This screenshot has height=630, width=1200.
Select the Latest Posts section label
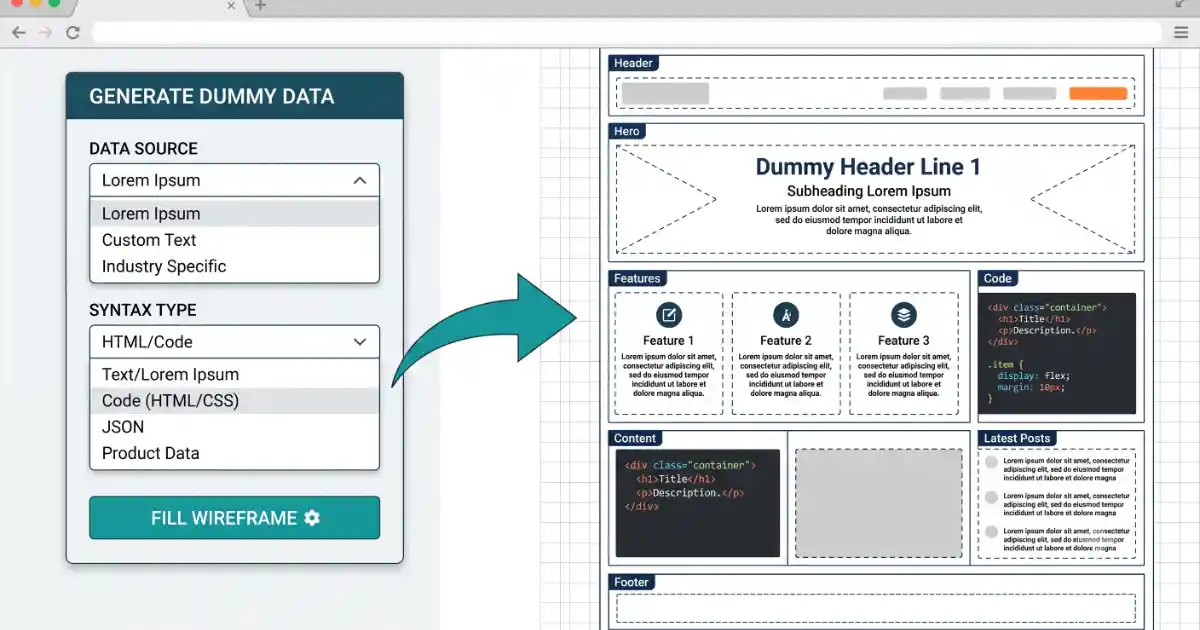pyautogui.click(x=1016, y=438)
